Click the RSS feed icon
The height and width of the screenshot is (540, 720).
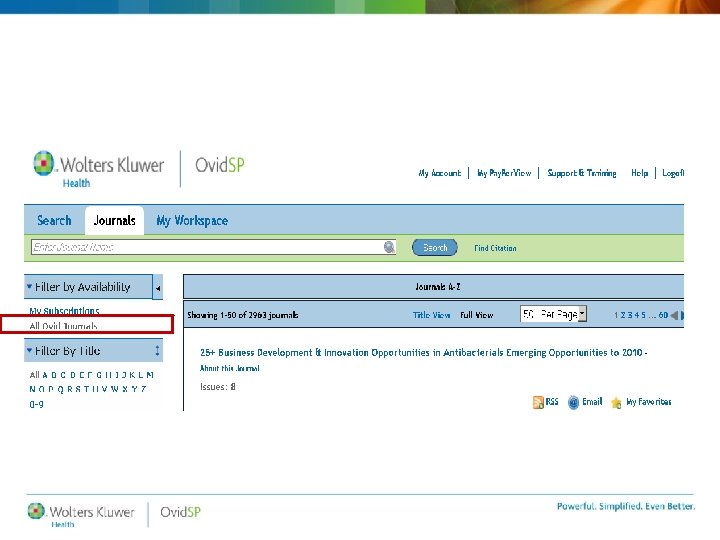click(538, 402)
